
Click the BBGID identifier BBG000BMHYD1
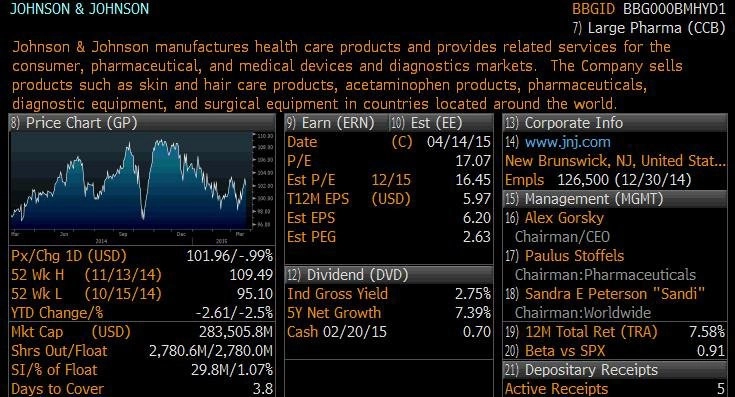pos(674,9)
